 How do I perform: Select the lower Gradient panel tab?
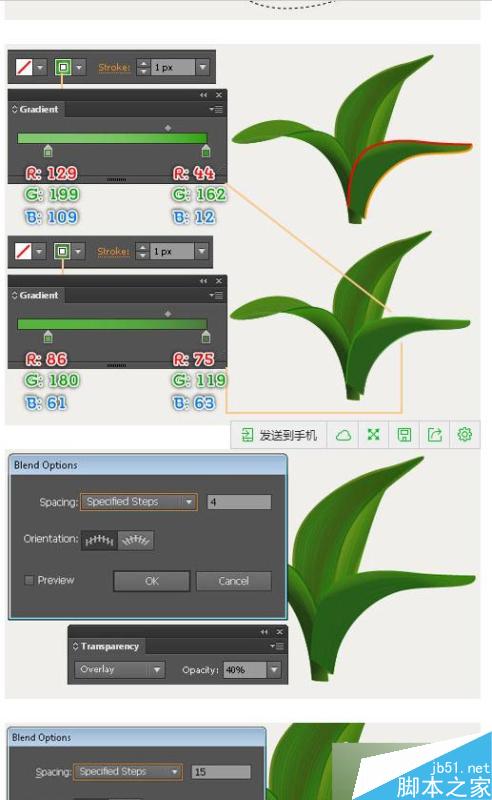point(36,295)
